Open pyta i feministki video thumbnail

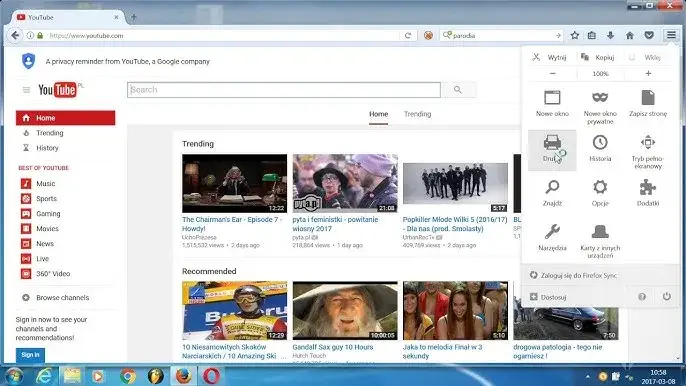[x=345, y=183]
